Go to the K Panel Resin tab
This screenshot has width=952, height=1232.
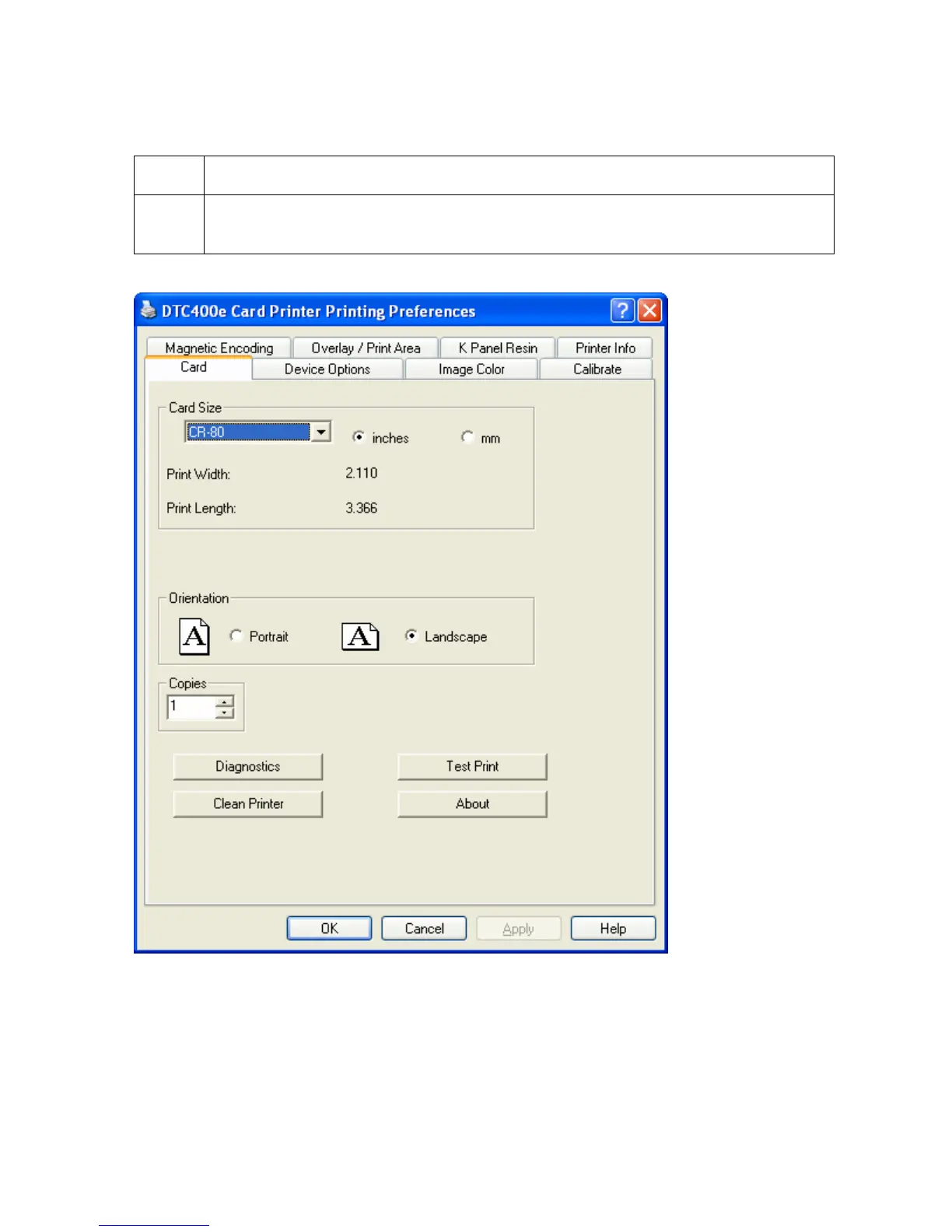pos(498,348)
